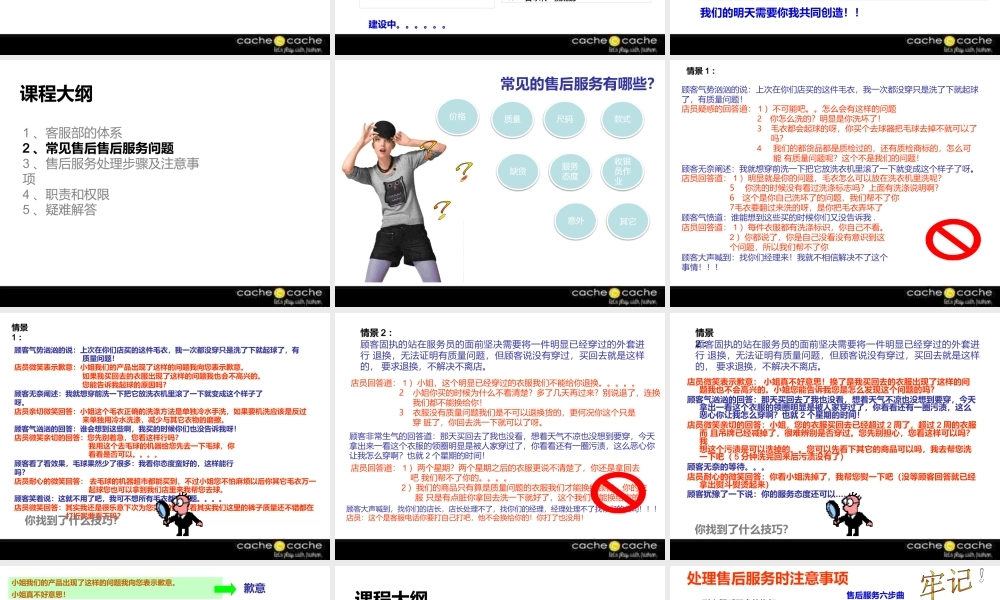Click the cache cache logo on the 课程大纲 slide

tap(279, 296)
